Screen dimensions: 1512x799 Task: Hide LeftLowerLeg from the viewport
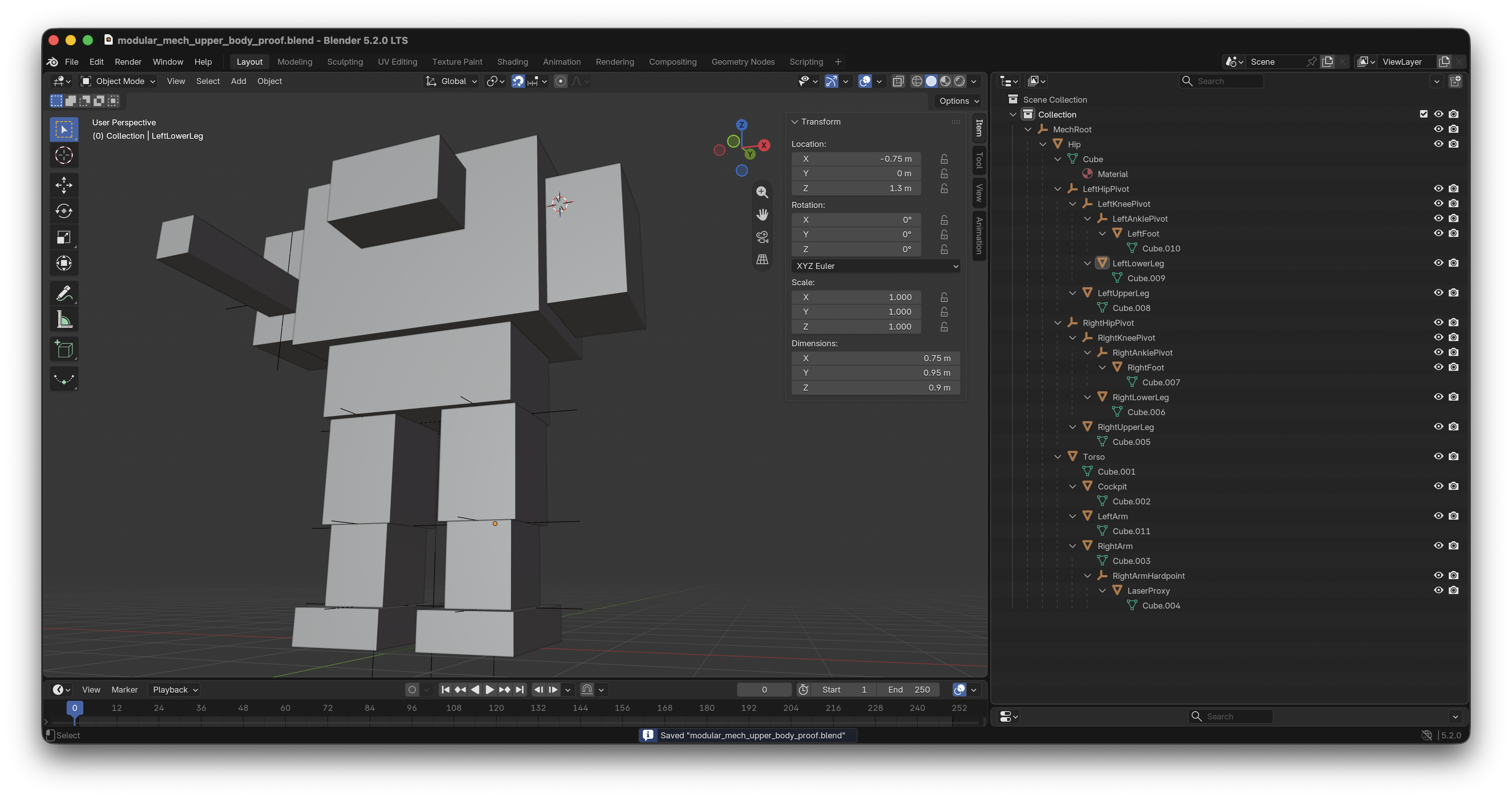(1438, 263)
